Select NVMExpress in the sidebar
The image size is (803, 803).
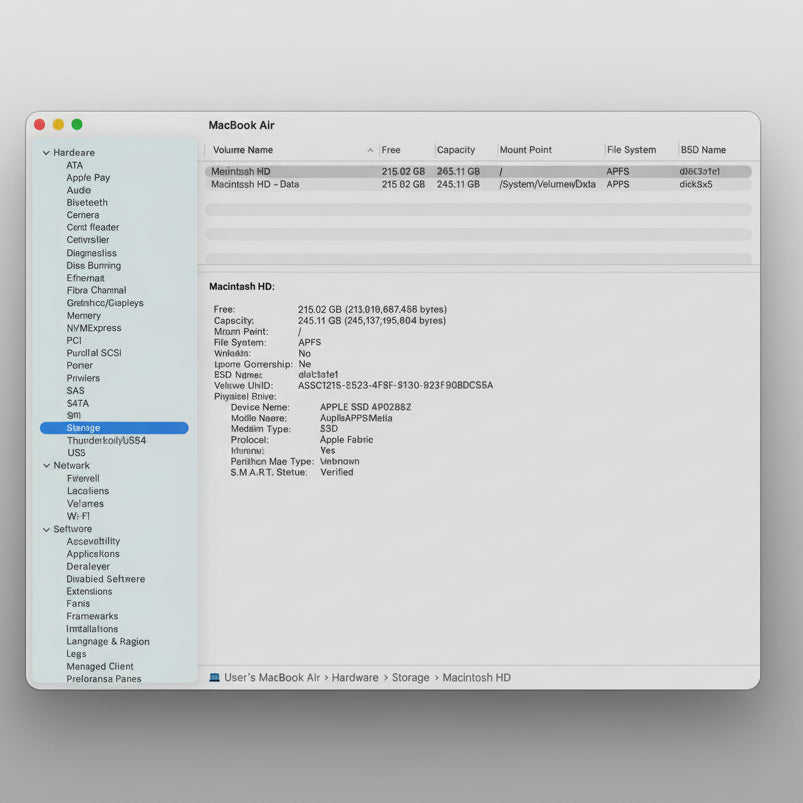pos(94,328)
